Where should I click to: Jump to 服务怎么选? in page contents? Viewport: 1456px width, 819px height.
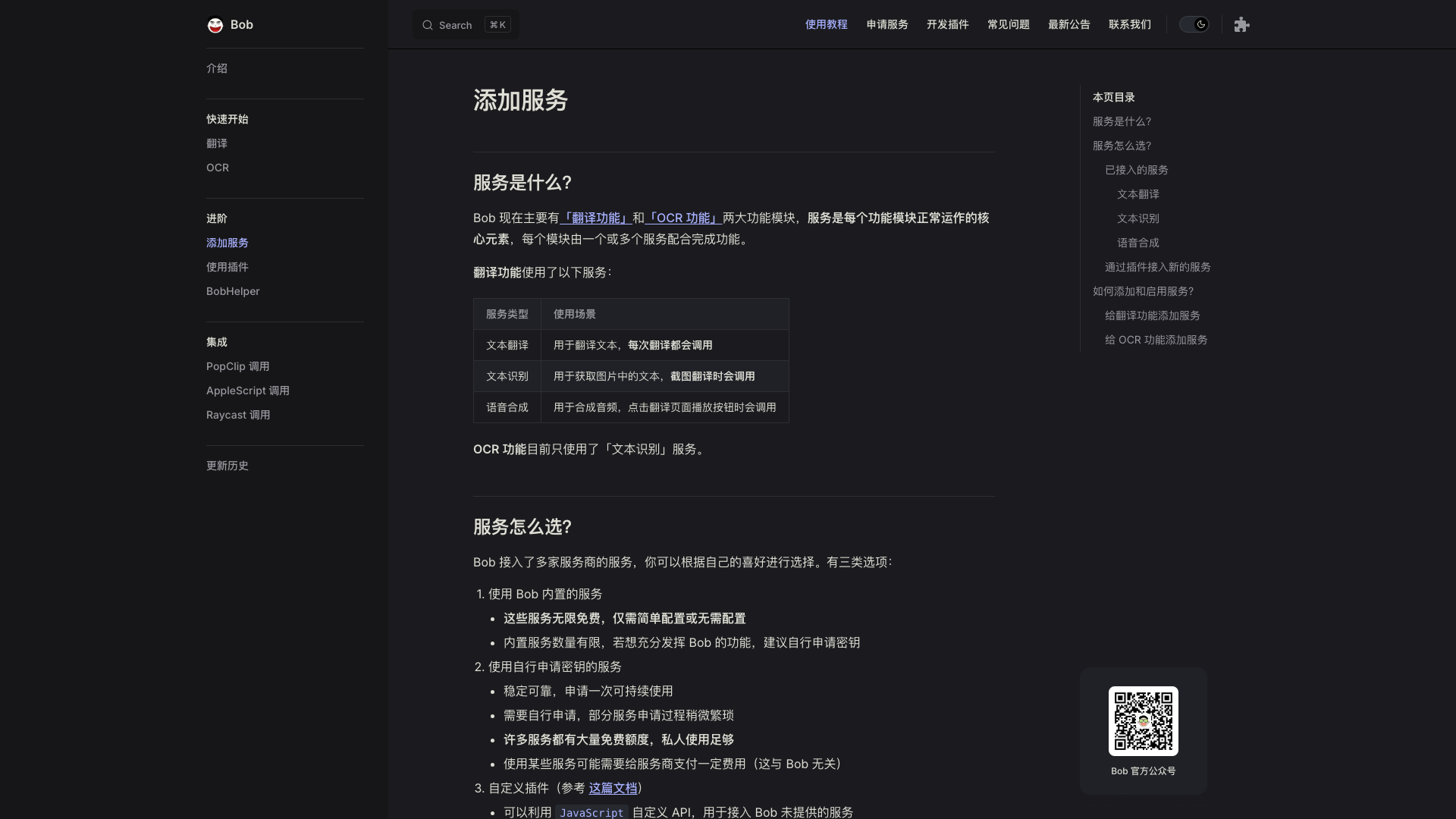coord(1122,146)
